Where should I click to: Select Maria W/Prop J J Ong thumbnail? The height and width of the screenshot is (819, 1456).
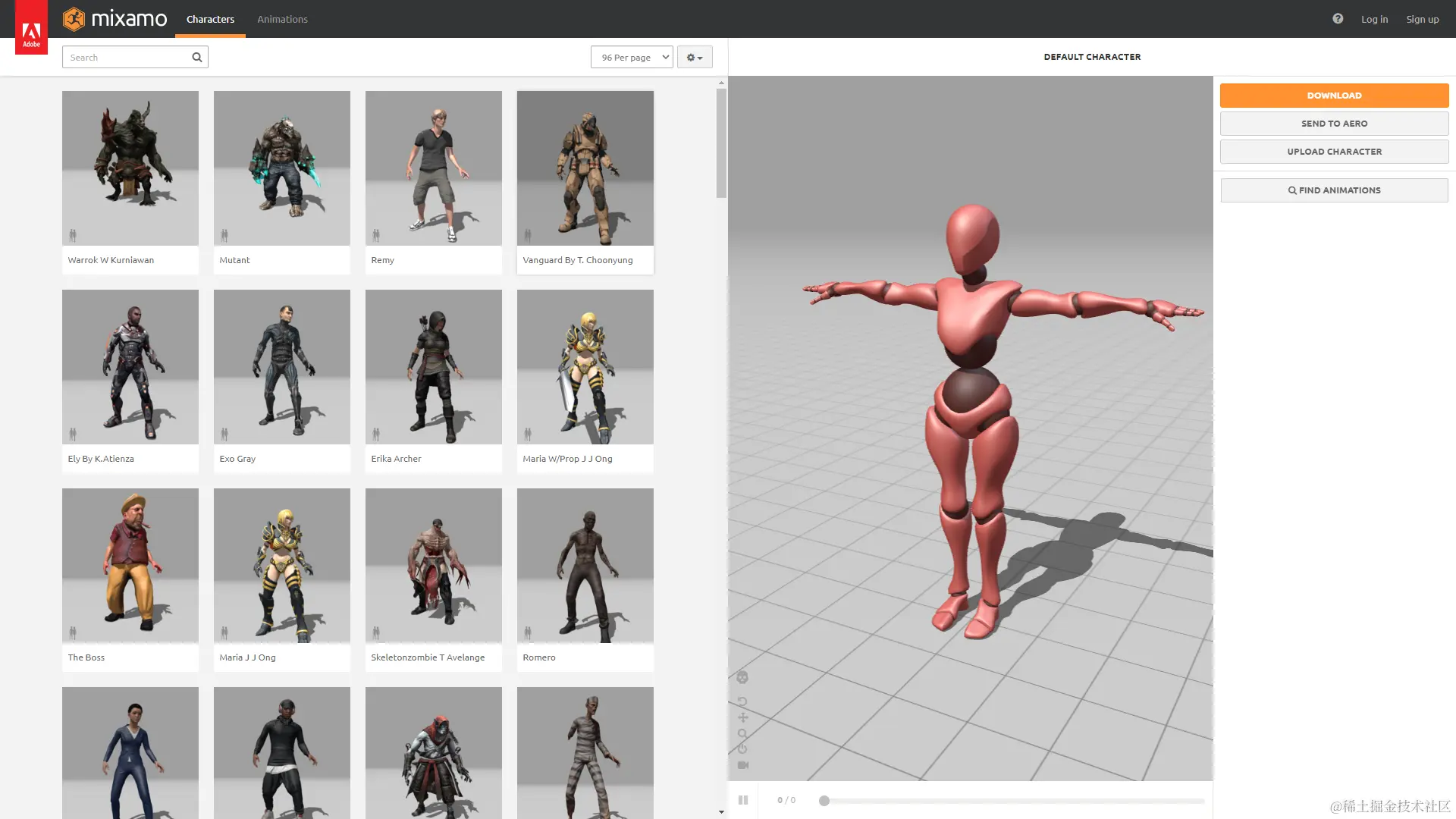(585, 367)
